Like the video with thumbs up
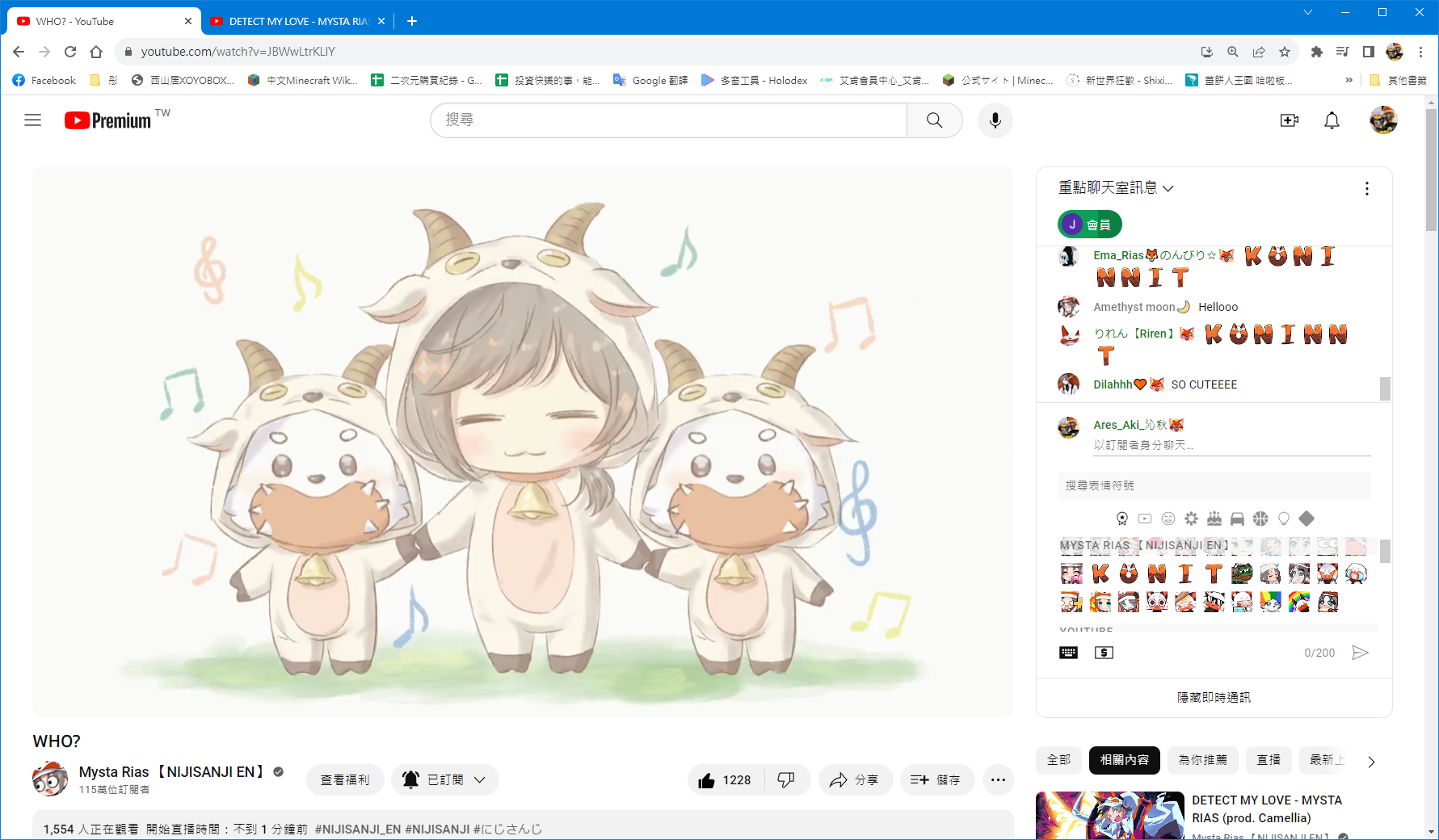This screenshot has width=1439, height=840. [726, 780]
